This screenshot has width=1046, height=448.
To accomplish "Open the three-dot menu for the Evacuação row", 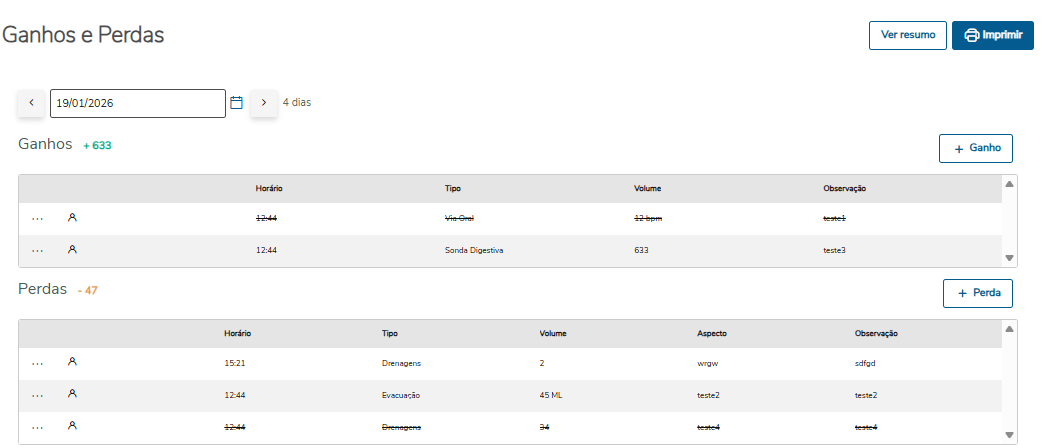I will [x=38, y=395].
